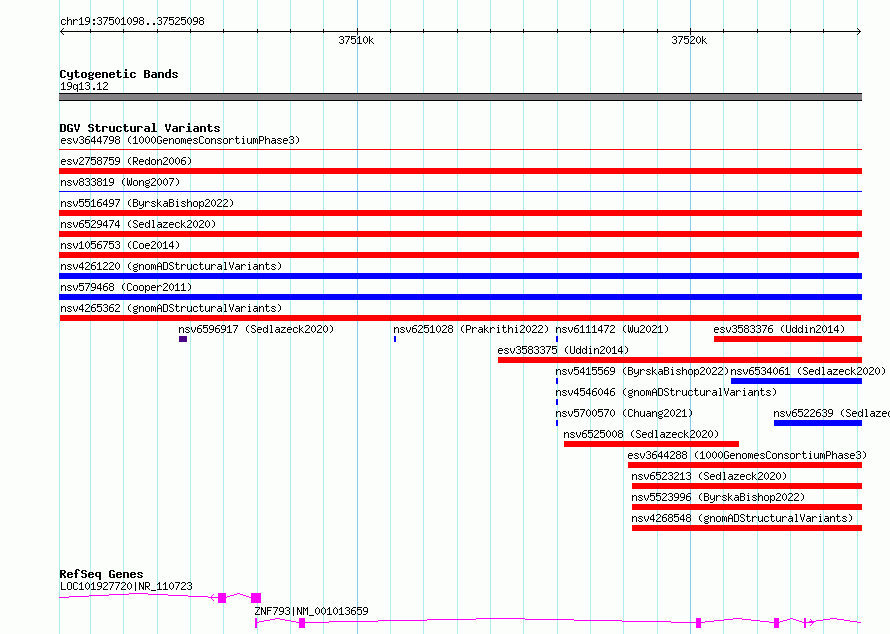This screenshot has height=634, width=890.
Task: Select the blue nsv6522639 variant bar
Action: coord(818,423)
